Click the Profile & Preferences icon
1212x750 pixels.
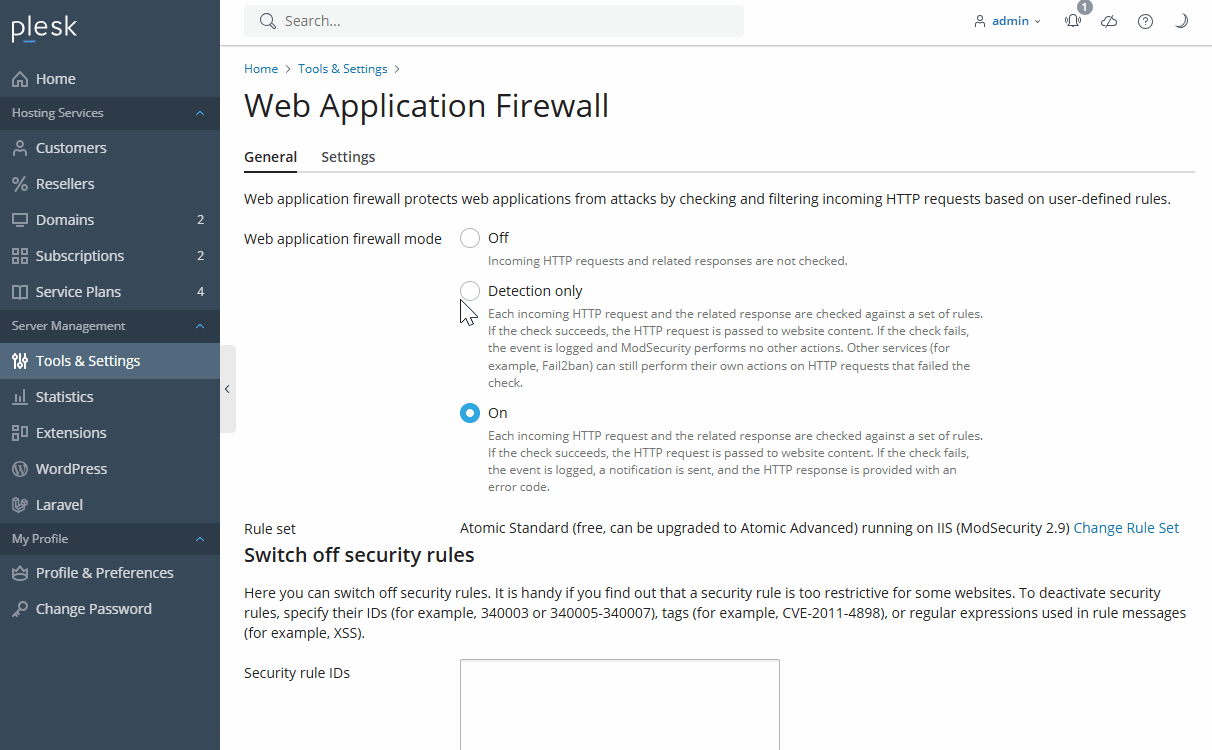click(20, 573)
